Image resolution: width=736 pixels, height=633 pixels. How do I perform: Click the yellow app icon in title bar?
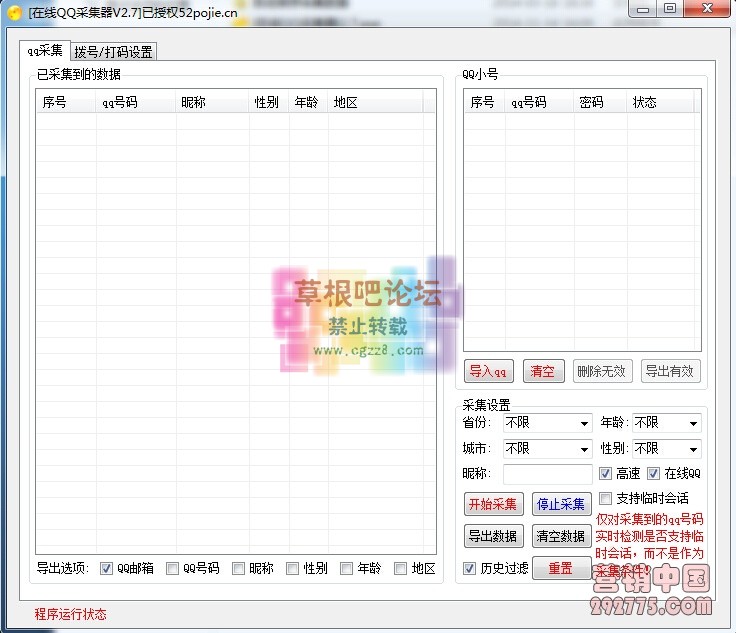pyautogui.click(x=15, y=13)
